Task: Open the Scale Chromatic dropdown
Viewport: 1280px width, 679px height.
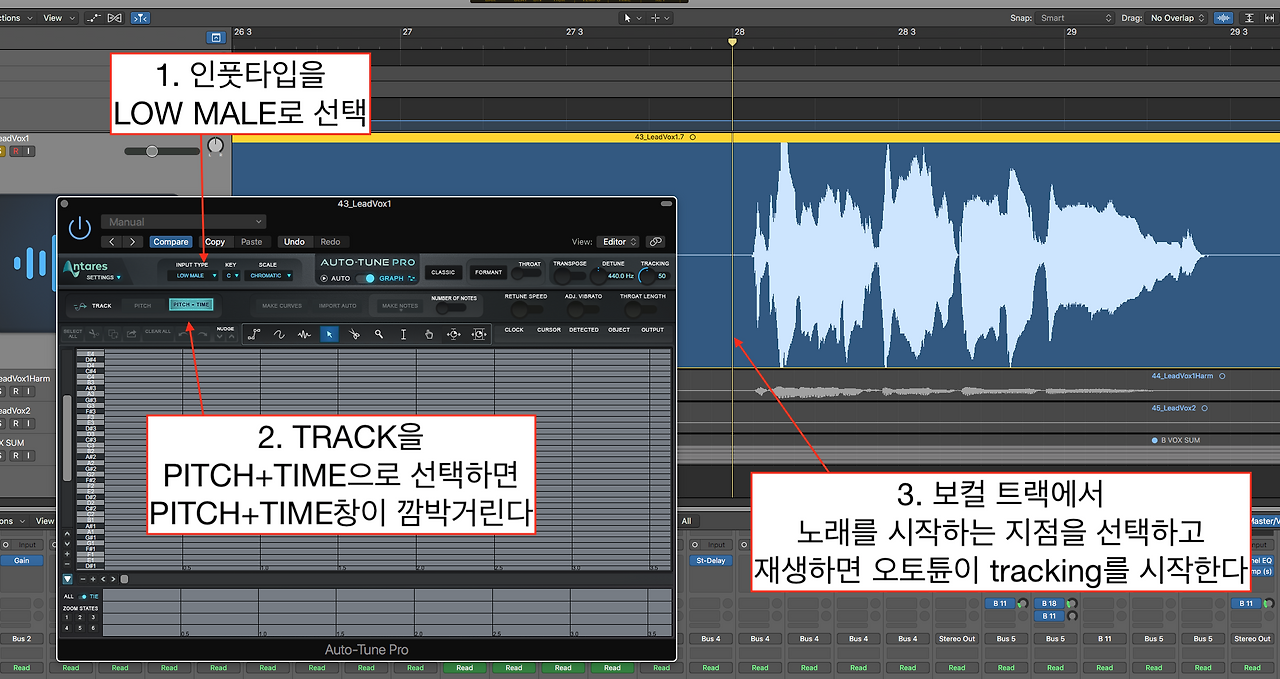Action: [270, 275]
